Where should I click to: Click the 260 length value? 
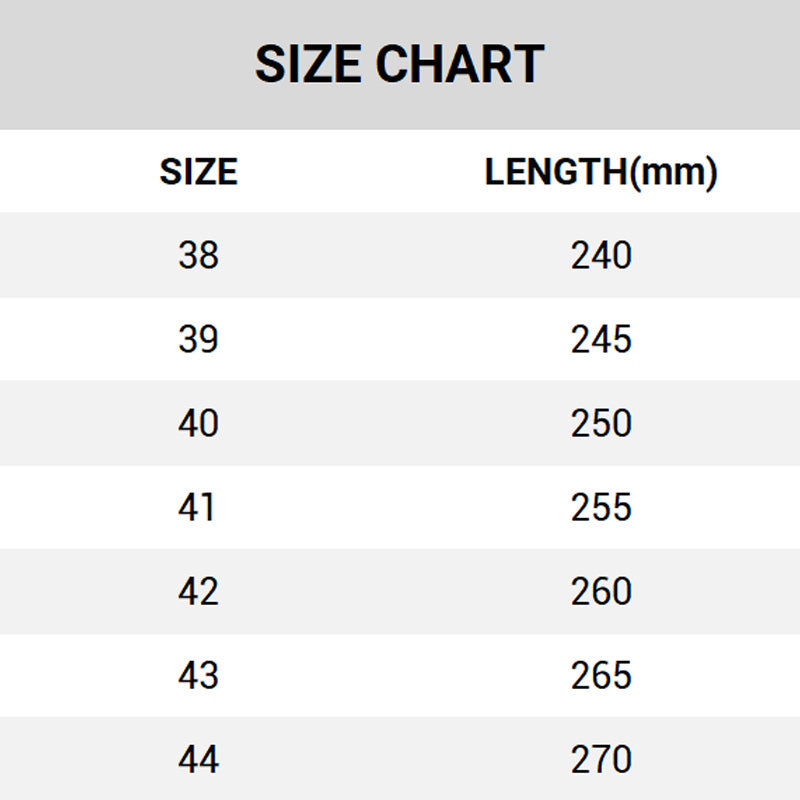click(x=602, y=592)
